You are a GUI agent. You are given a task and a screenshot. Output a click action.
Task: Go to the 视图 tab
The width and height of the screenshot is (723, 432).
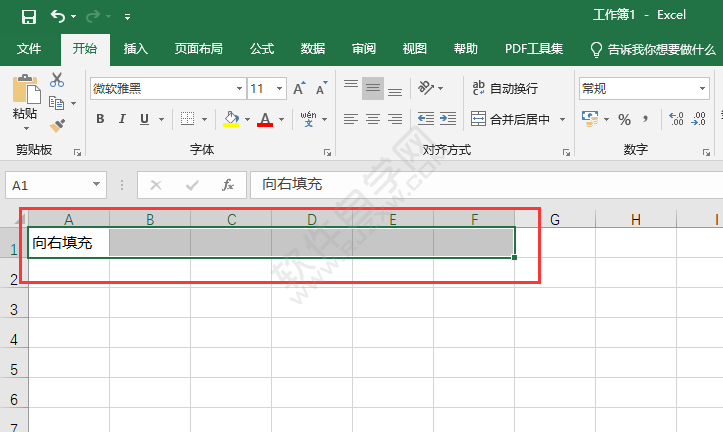pyautogui.click(x=415, y=49)
